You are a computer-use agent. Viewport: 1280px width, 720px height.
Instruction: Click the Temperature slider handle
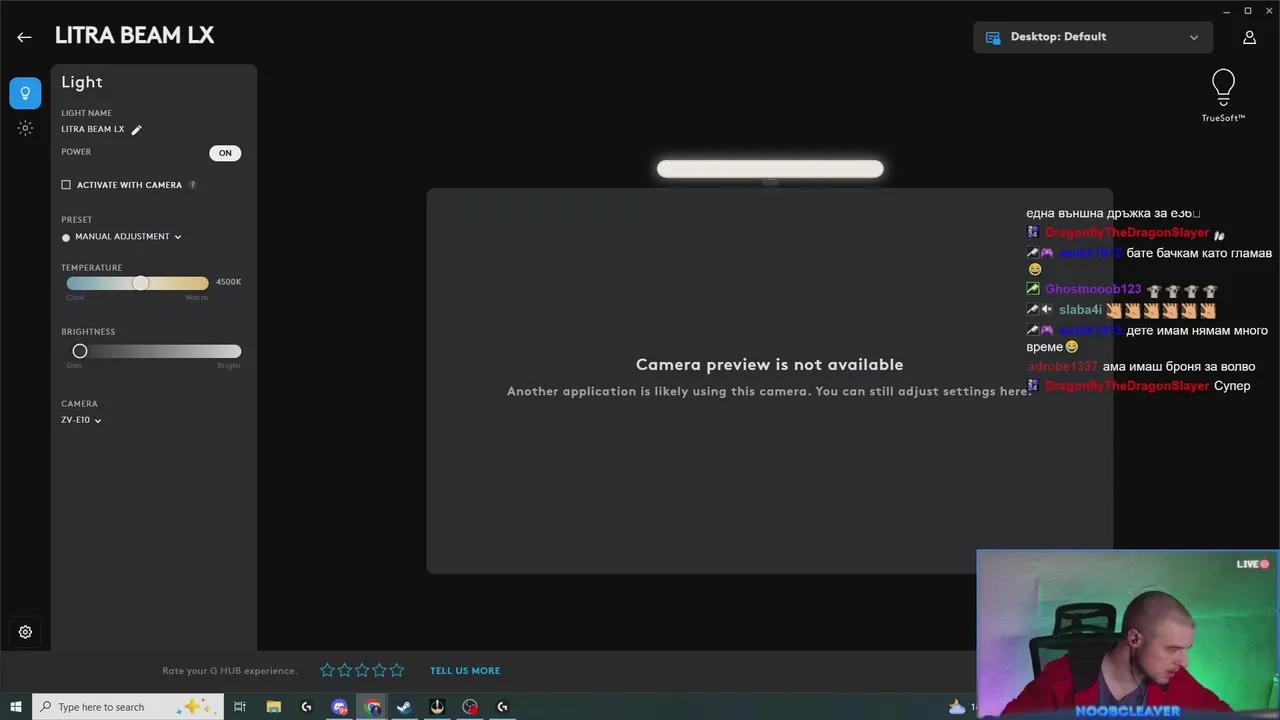pyautogui.click(x=141, y=283)
